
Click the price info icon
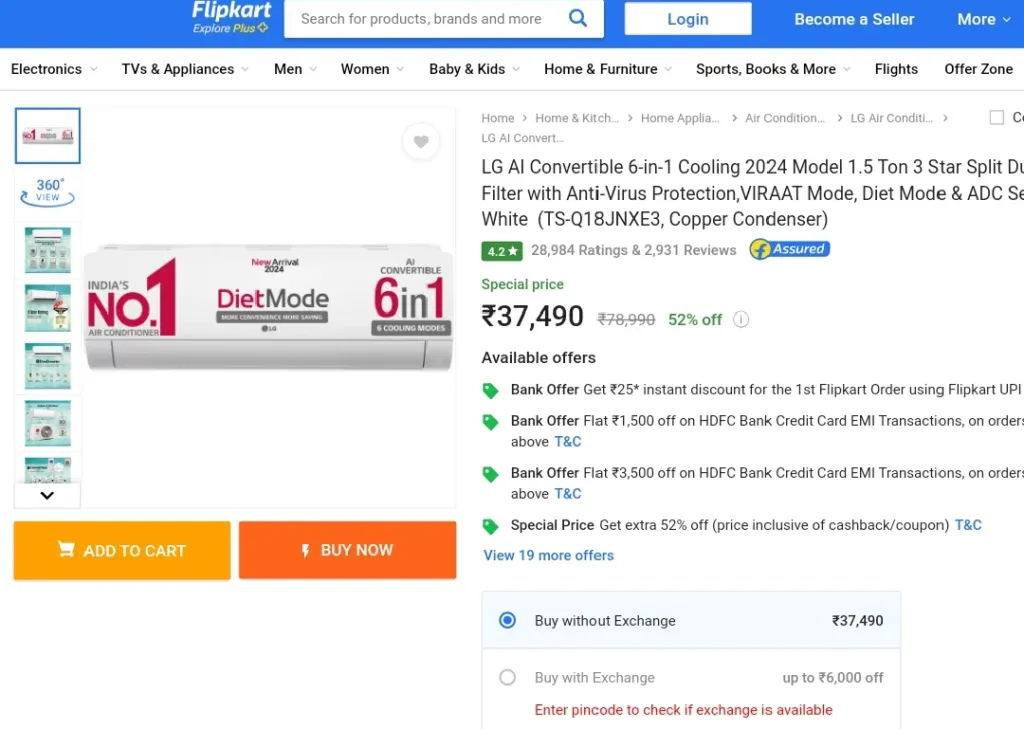741,320
